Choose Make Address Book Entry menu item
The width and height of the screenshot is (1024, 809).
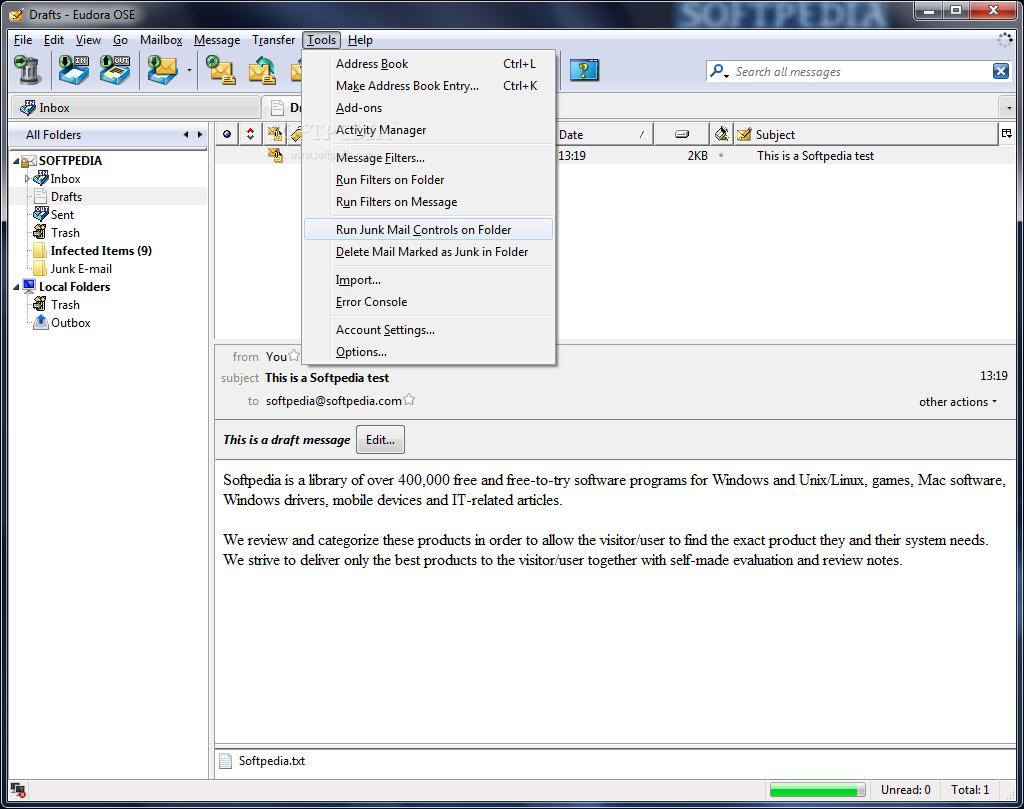pos(428,86)
